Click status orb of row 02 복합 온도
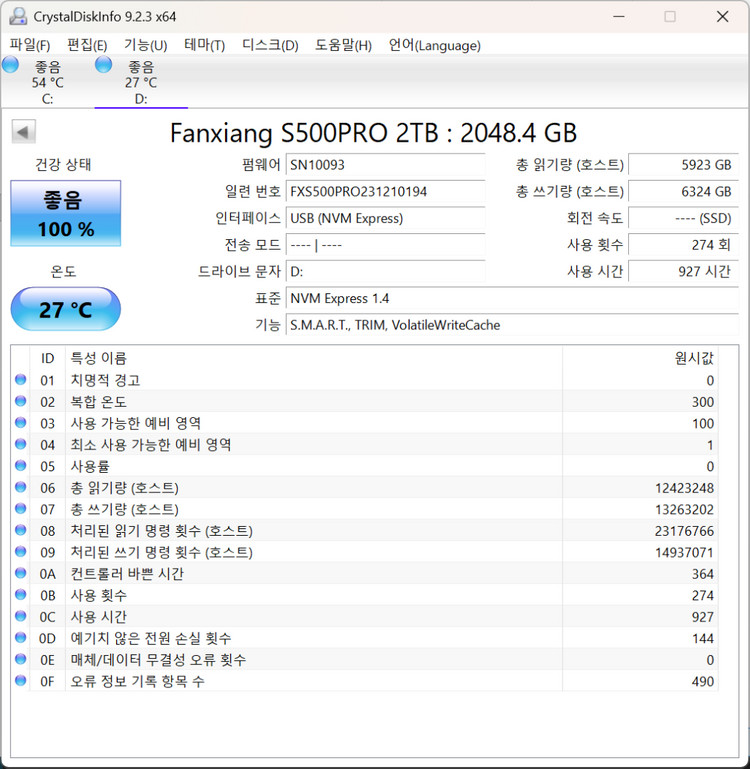This screenshot has height=769, width=750. 21,401
